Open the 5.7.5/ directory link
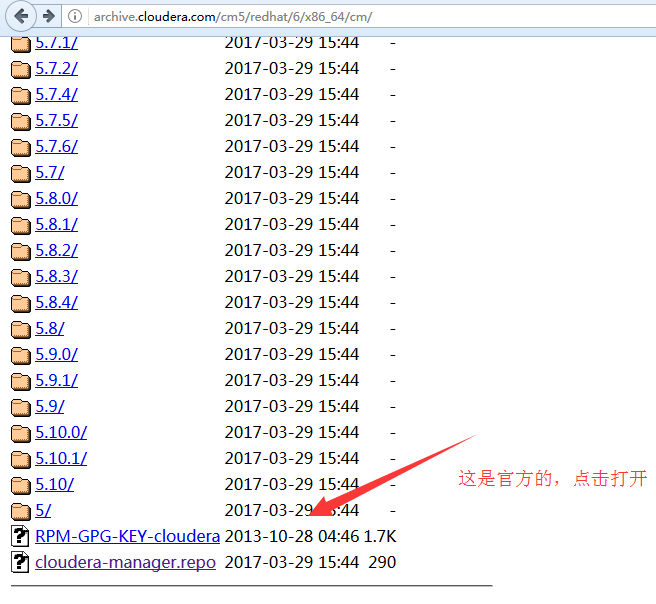Viewport: 656px width, 604px height. tap(56, 120)
